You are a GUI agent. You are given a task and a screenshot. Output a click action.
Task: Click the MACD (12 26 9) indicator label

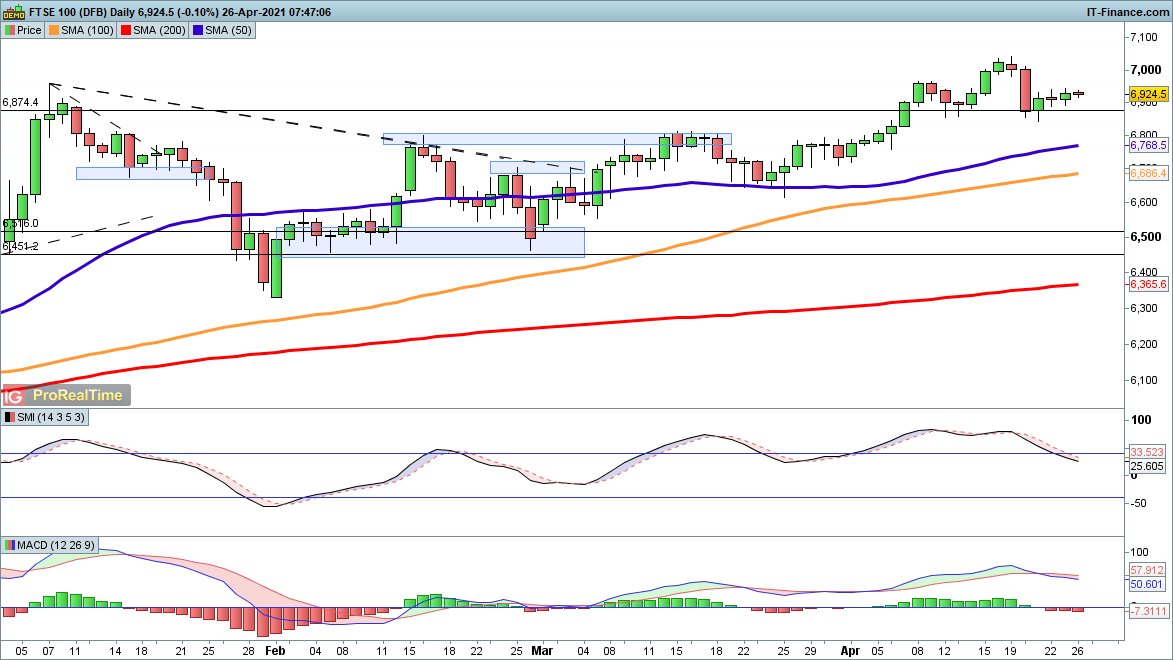(47, 545)
